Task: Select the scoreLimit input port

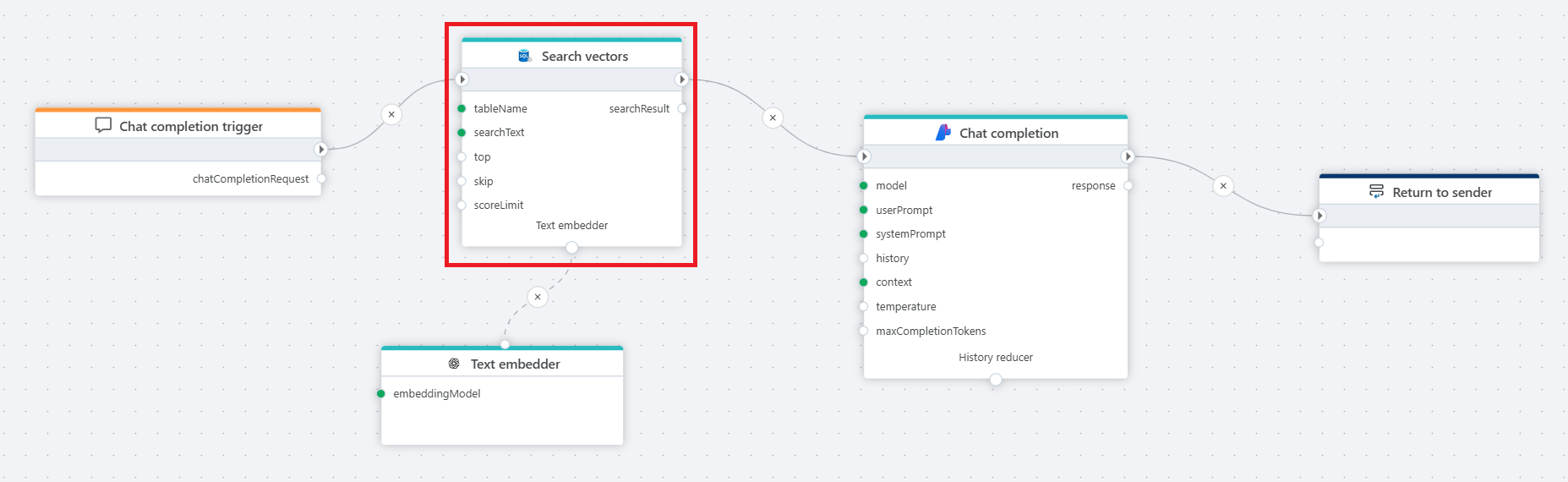Action: click(462, 205)
